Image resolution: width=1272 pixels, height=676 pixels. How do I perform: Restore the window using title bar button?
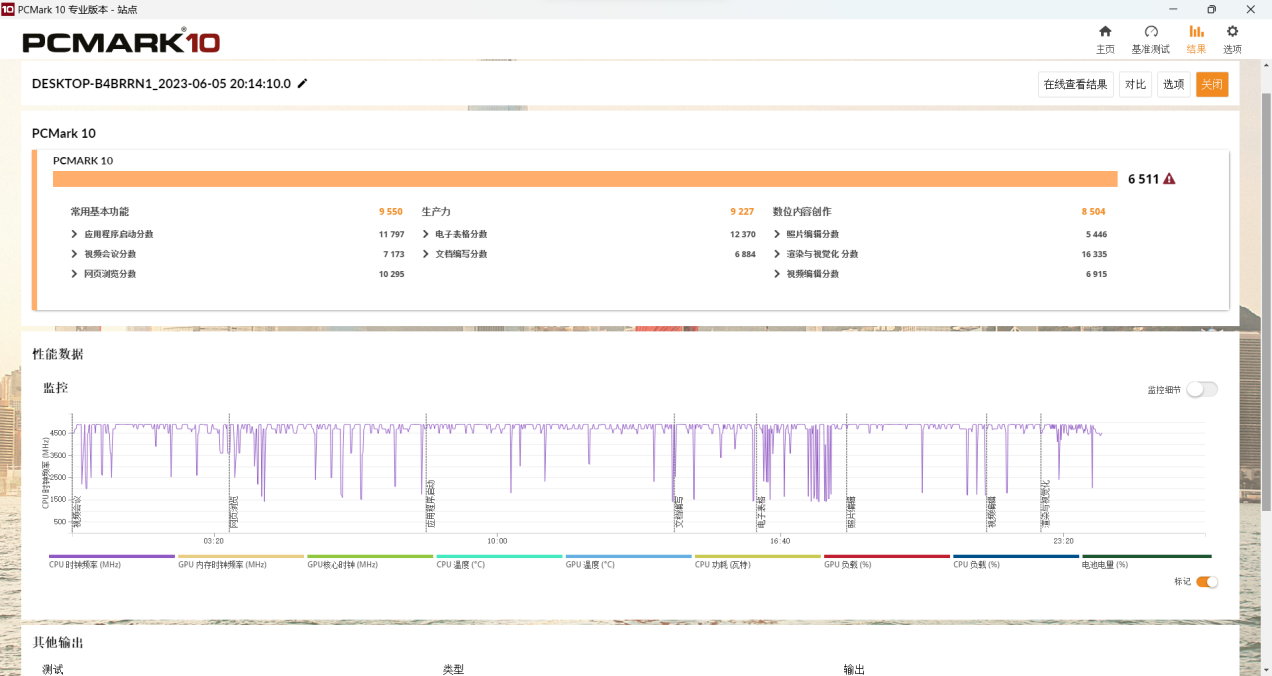click(1211, 9)
